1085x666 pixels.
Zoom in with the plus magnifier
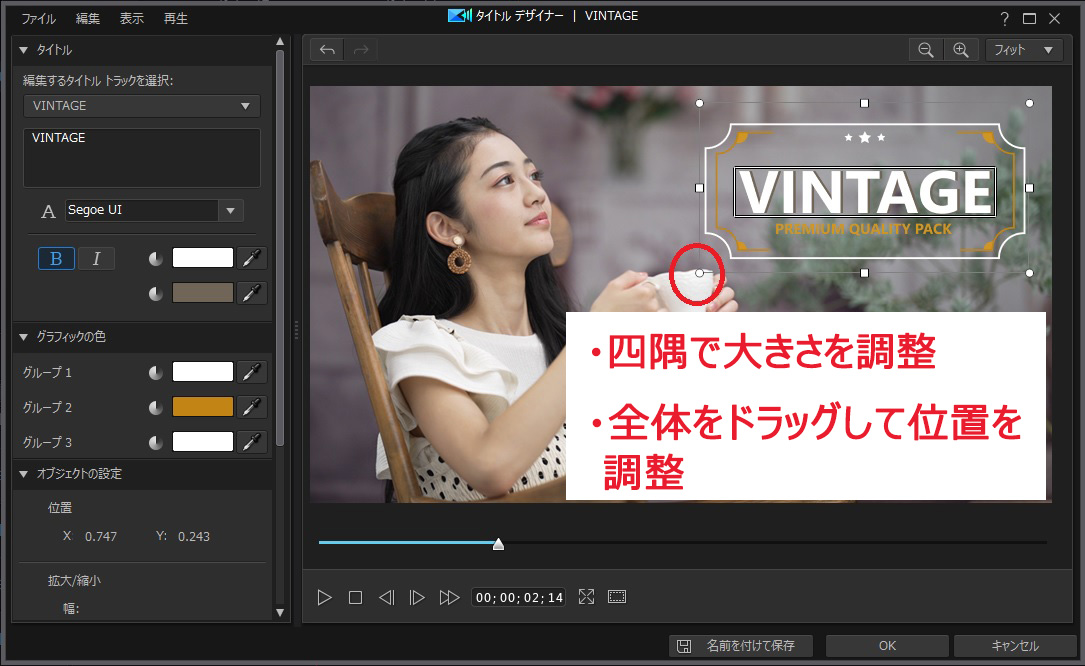960,50
